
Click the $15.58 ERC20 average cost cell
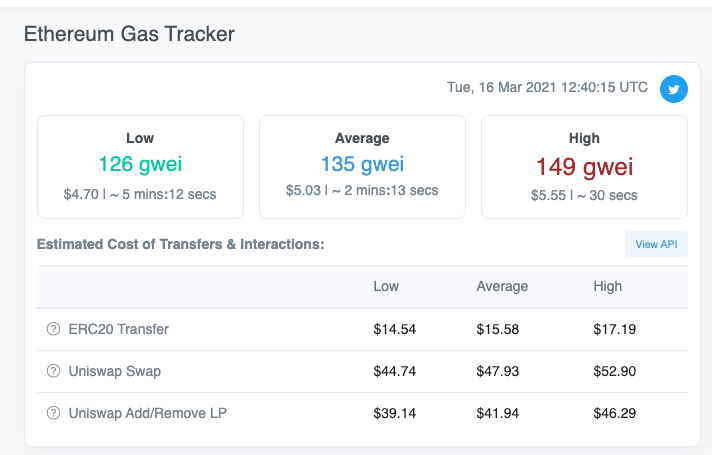pyautogui.click(x=498, y=329)
